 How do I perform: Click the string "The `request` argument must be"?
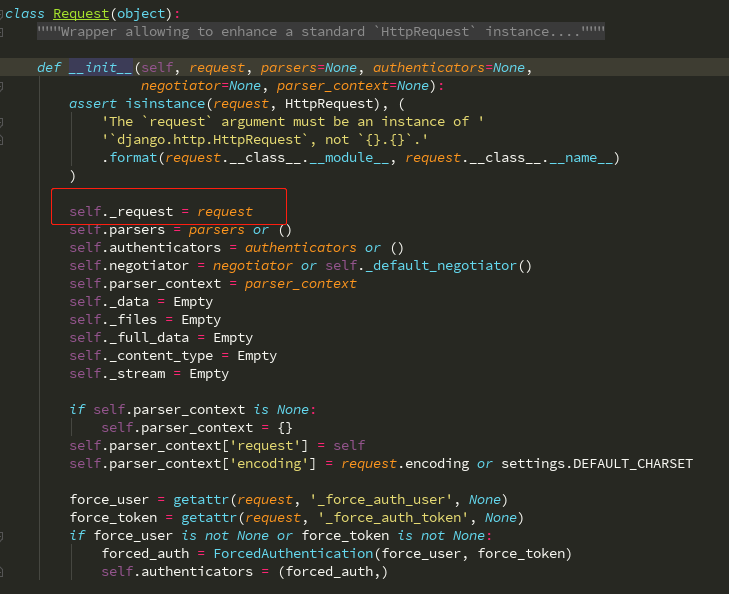[292, 122]
